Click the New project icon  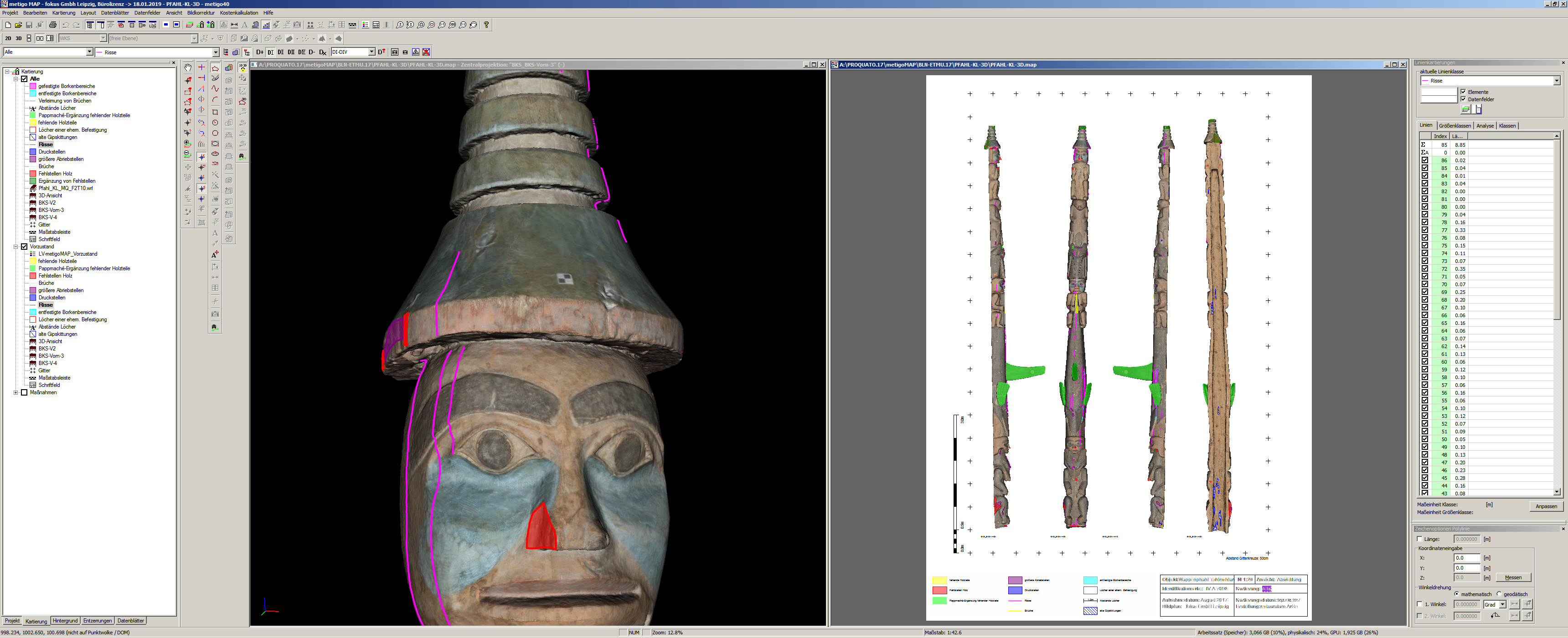point(8,25)
